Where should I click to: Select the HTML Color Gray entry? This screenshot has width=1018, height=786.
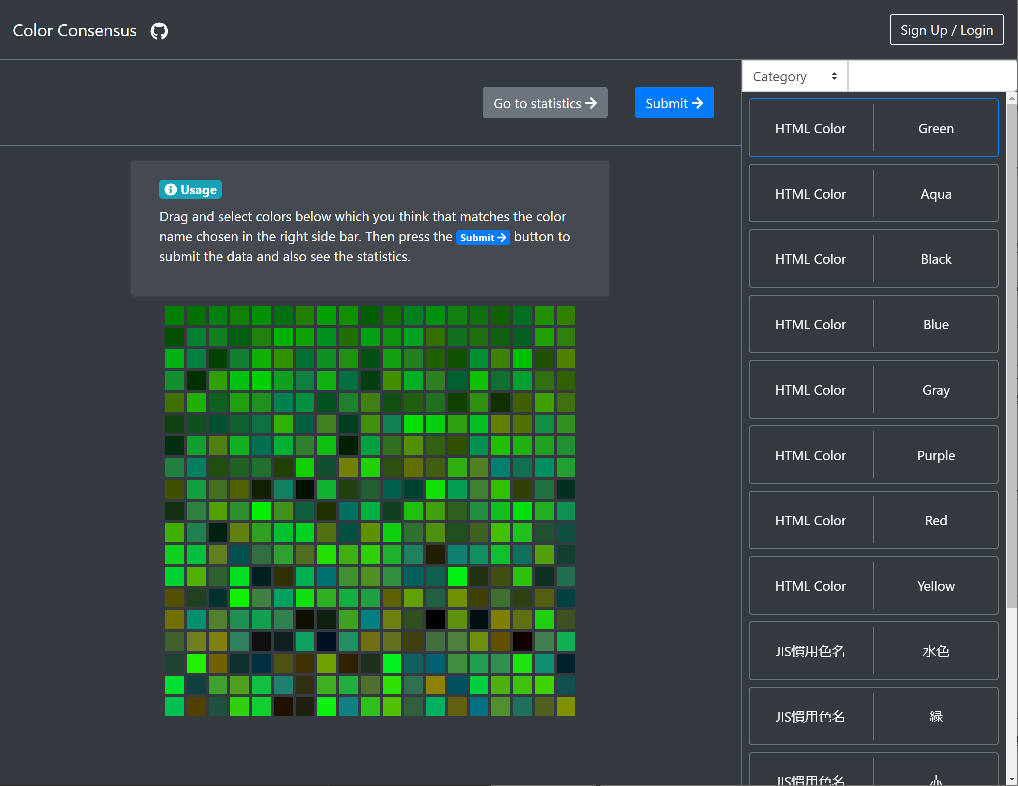[x=873, y=390]
